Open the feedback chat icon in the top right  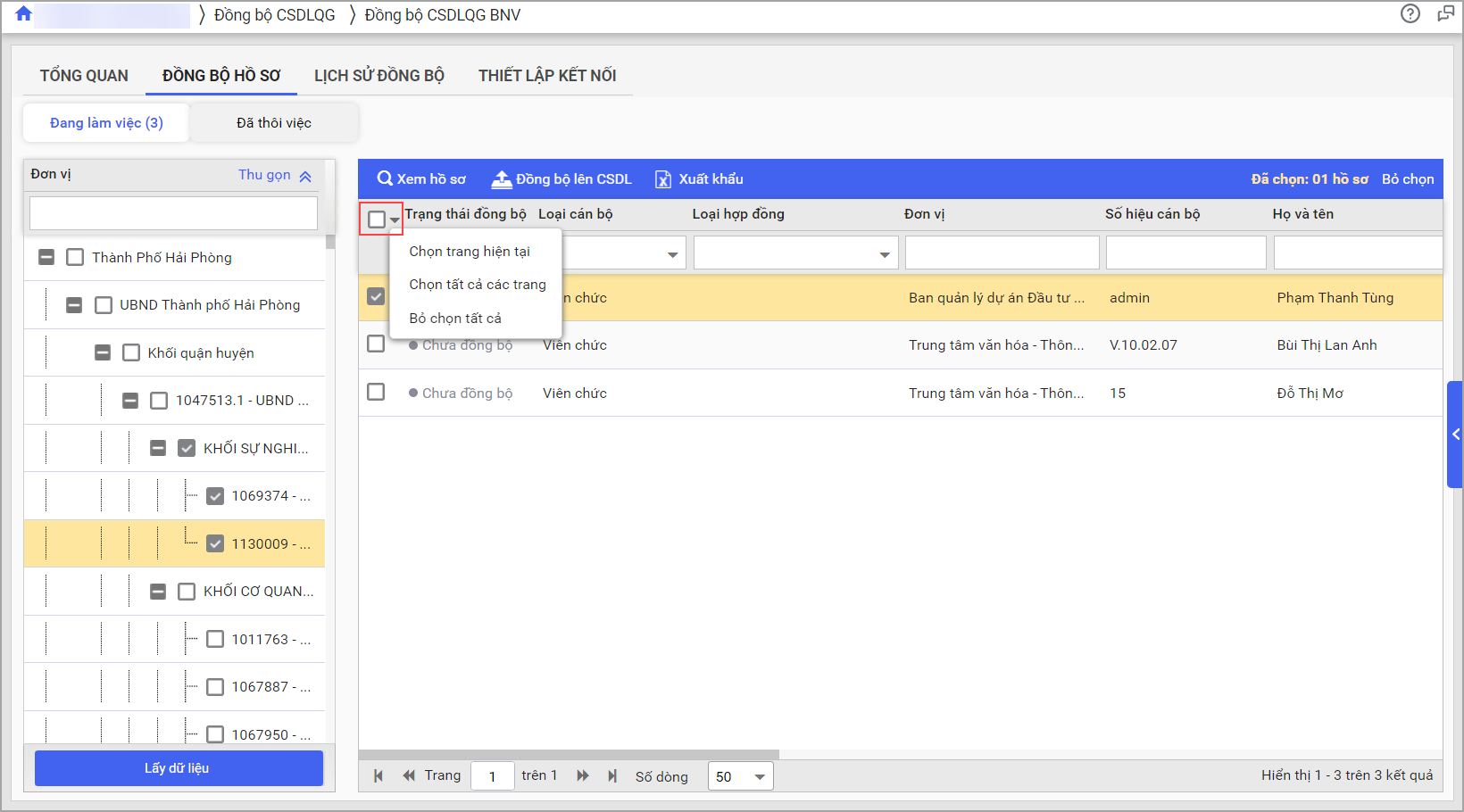tap(1446, 13)
